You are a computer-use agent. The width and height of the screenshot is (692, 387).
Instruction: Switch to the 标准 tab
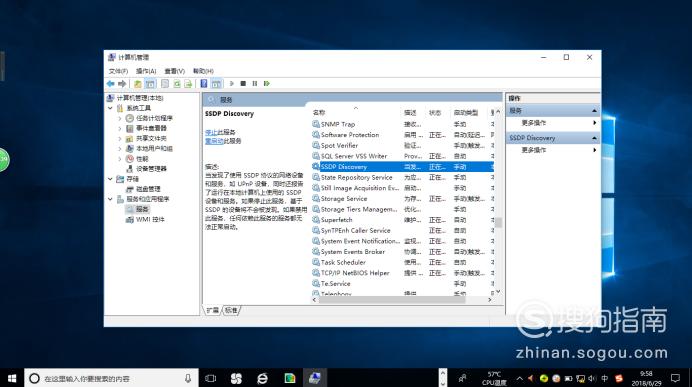[x=231, y=310]
